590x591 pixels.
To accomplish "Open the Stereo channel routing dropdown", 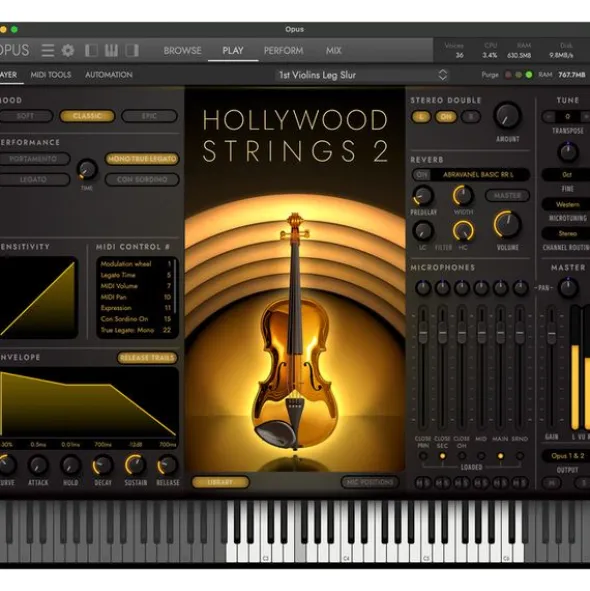I will click(567, 234).
